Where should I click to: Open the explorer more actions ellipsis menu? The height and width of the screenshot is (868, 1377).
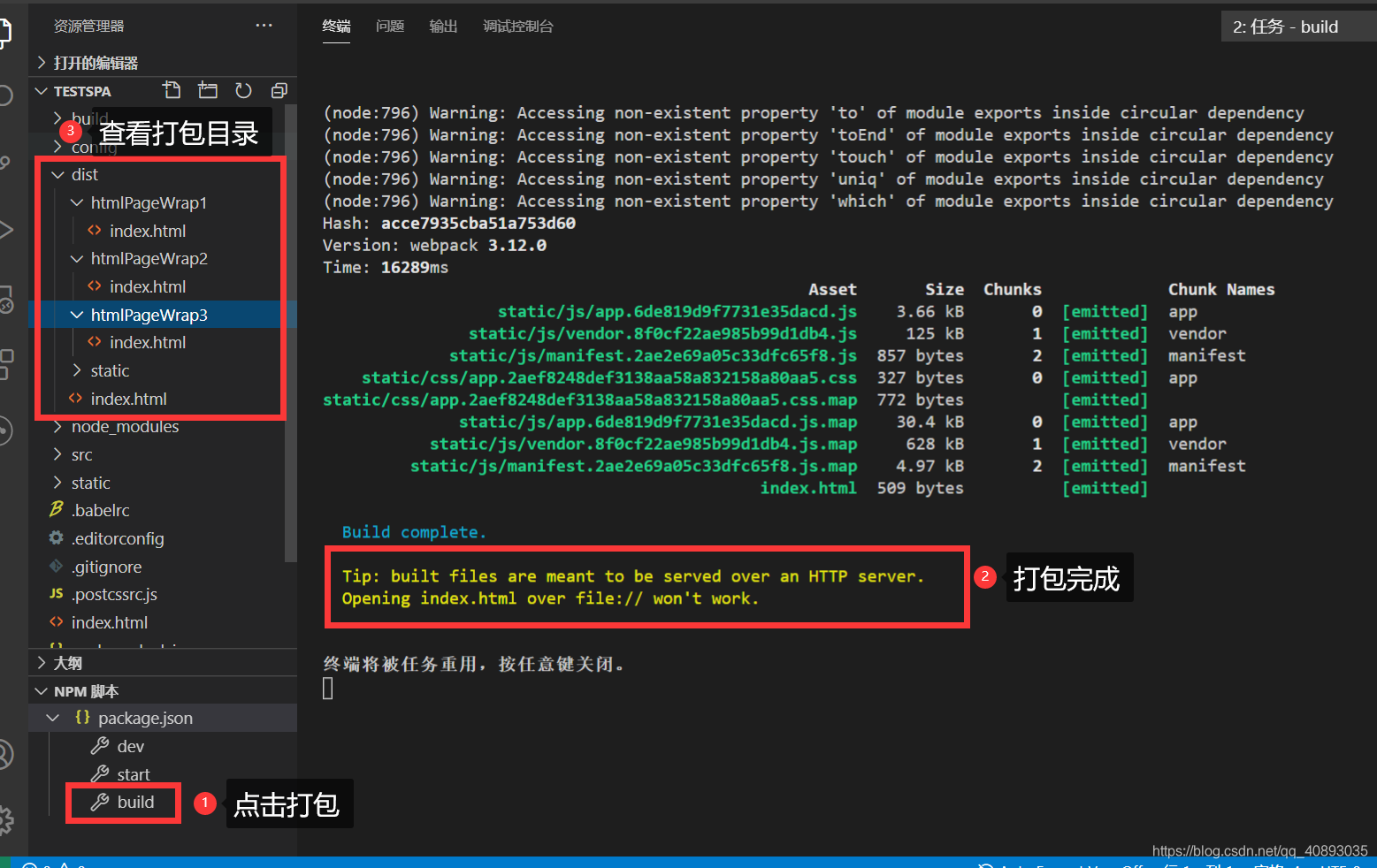click(264, 26)
